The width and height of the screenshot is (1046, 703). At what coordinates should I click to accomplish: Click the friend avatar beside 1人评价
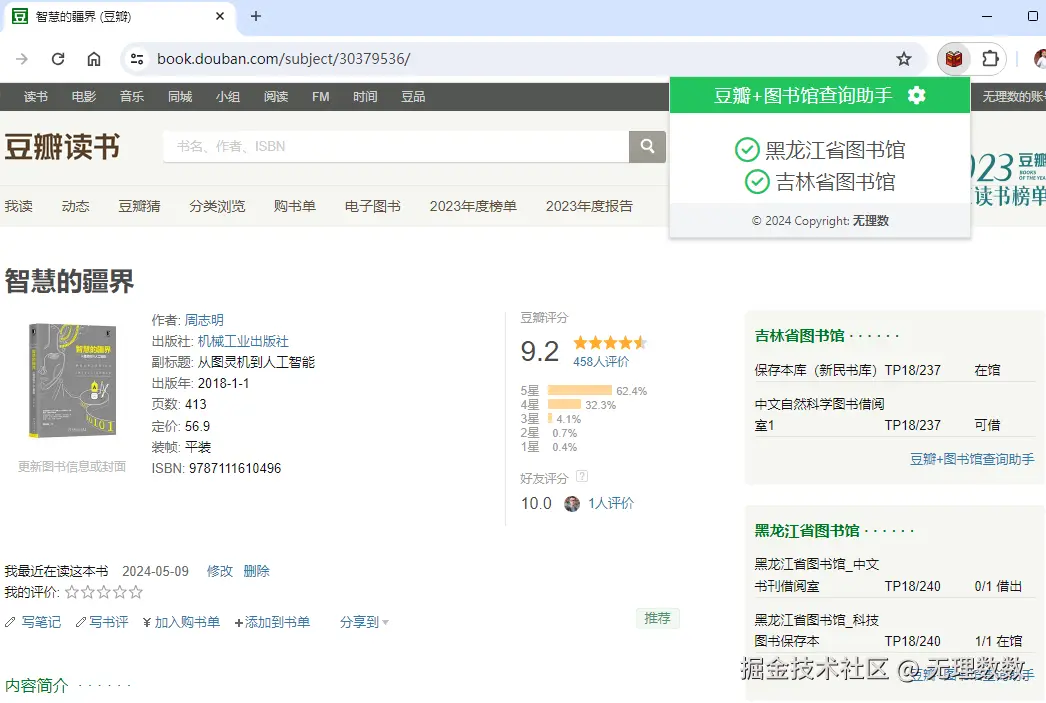pos(572,504)
